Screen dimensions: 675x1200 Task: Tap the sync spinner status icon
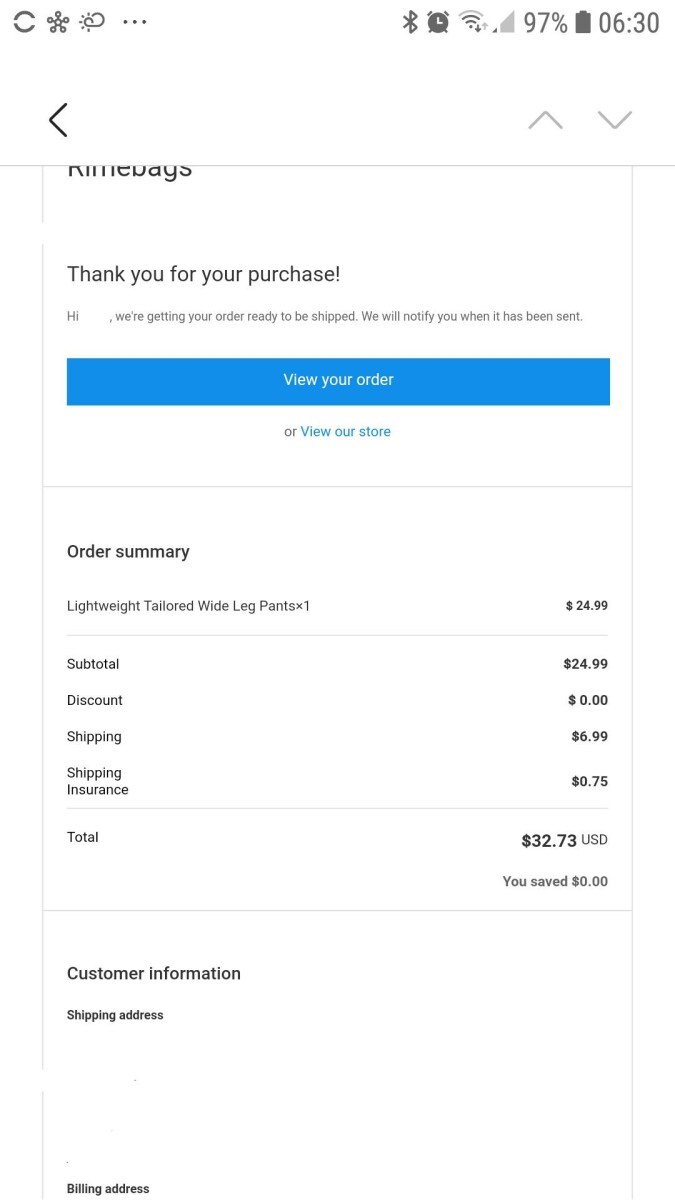pos(24,22)
